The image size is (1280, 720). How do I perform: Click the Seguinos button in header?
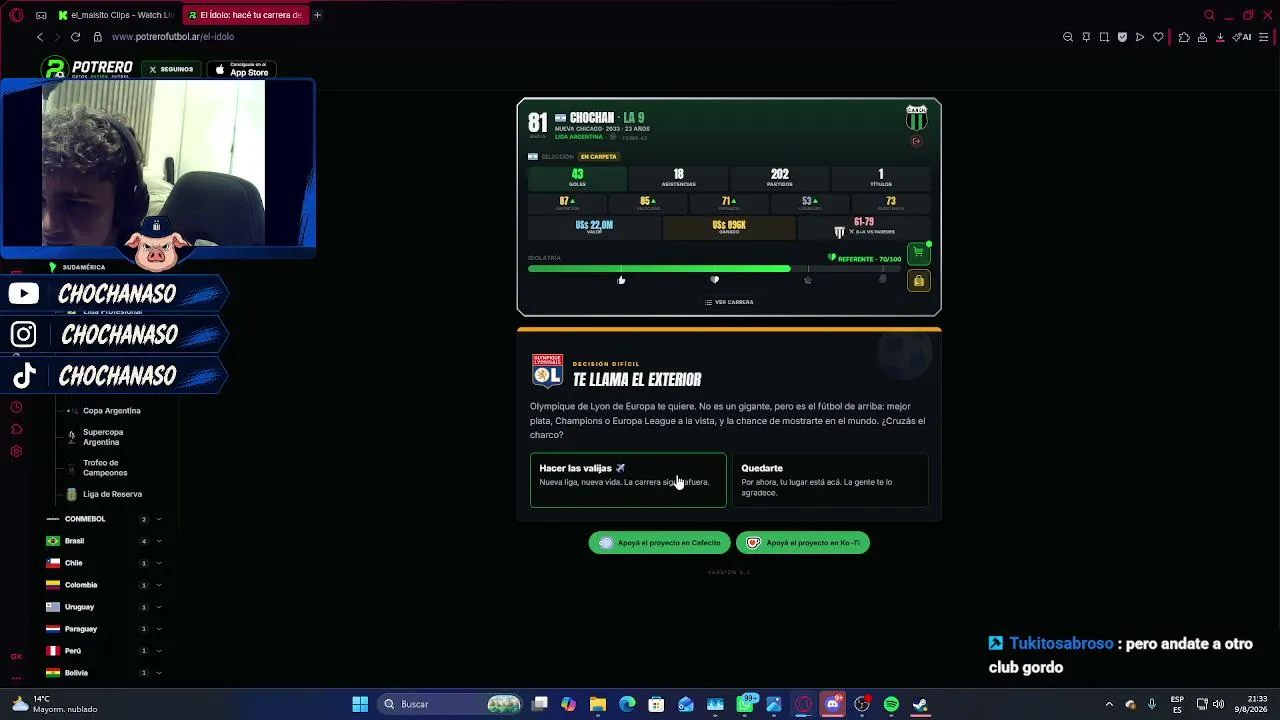point(171,69)
